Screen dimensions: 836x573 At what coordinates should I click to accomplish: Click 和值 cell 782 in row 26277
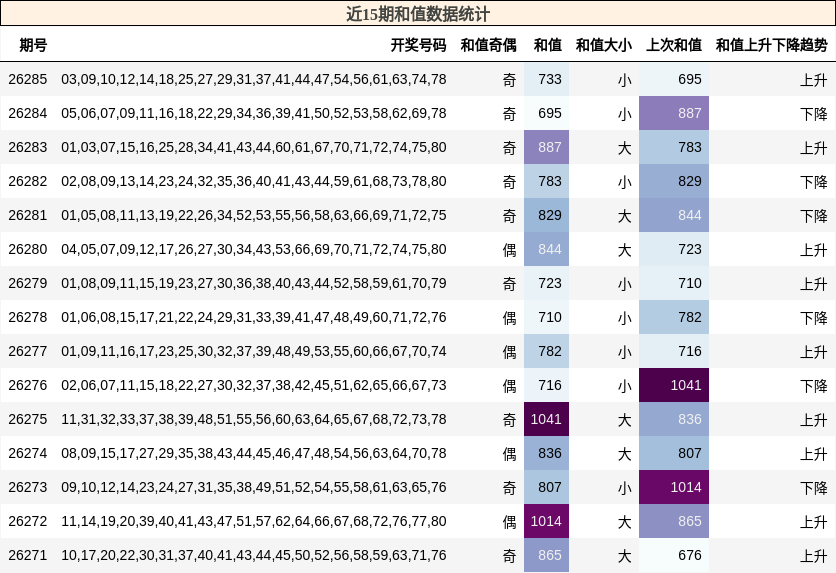click(x=546, y=351)
